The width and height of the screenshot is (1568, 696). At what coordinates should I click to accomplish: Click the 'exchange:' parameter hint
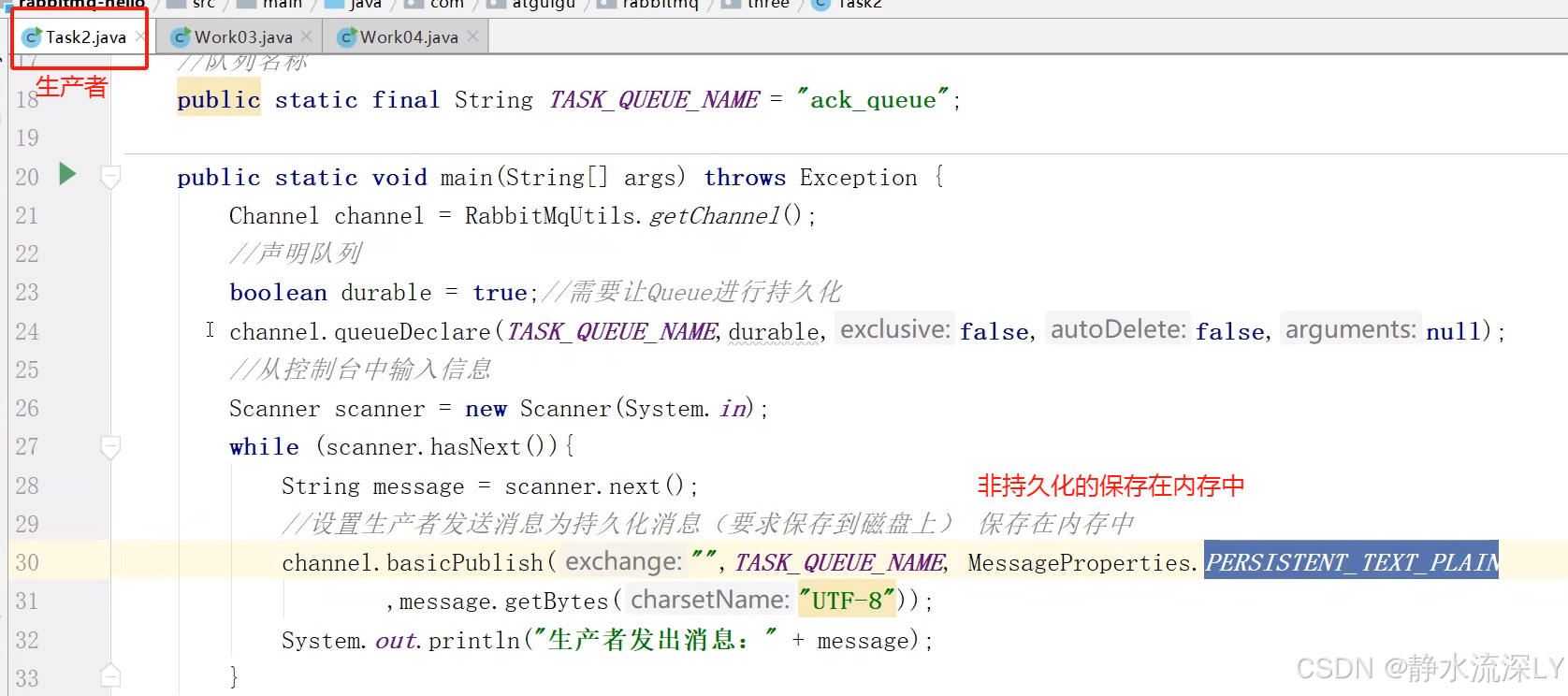pyautogui.click(x=624, y=561)
